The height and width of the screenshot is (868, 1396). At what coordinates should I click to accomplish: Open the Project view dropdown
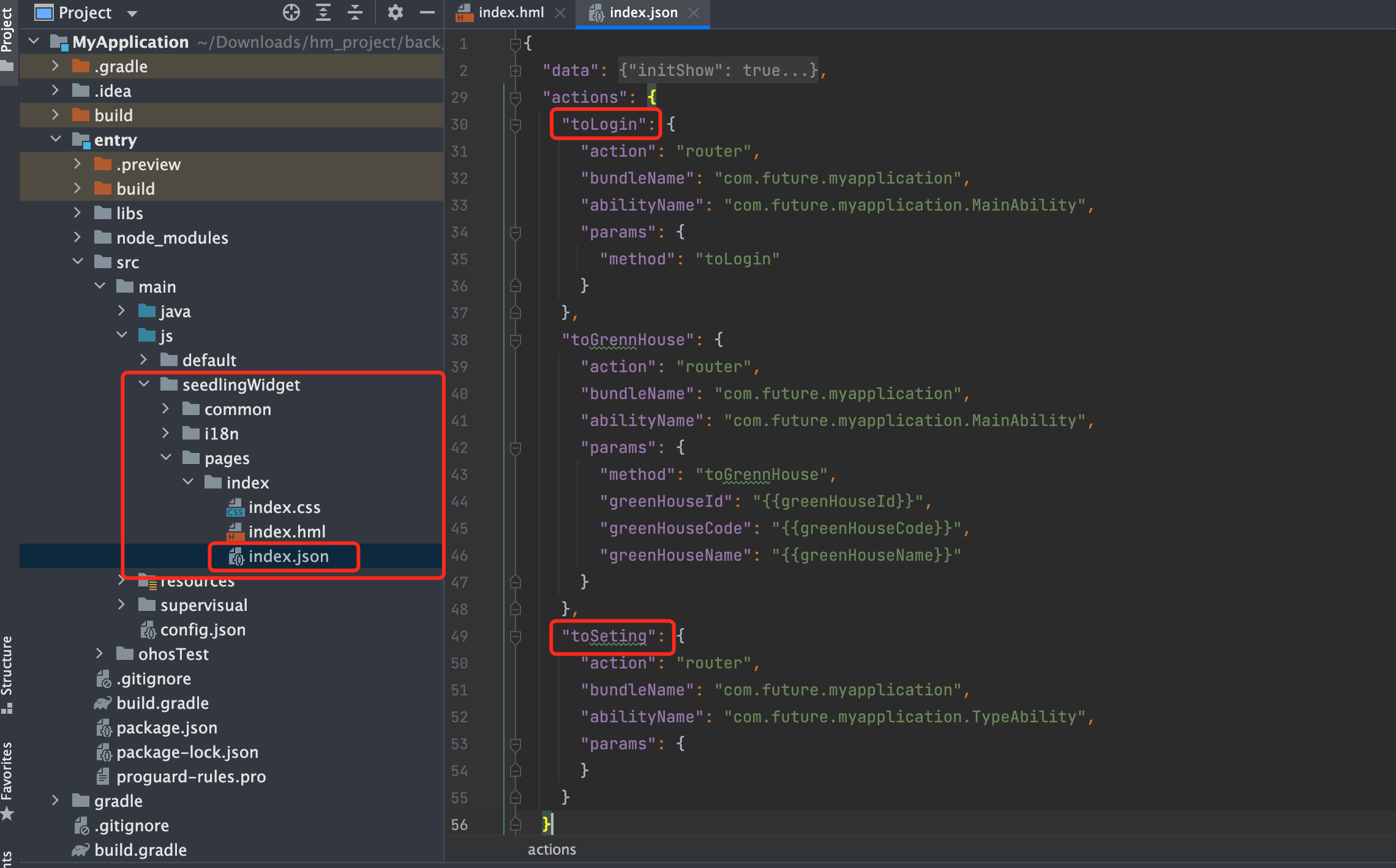(x=132, y=13)
